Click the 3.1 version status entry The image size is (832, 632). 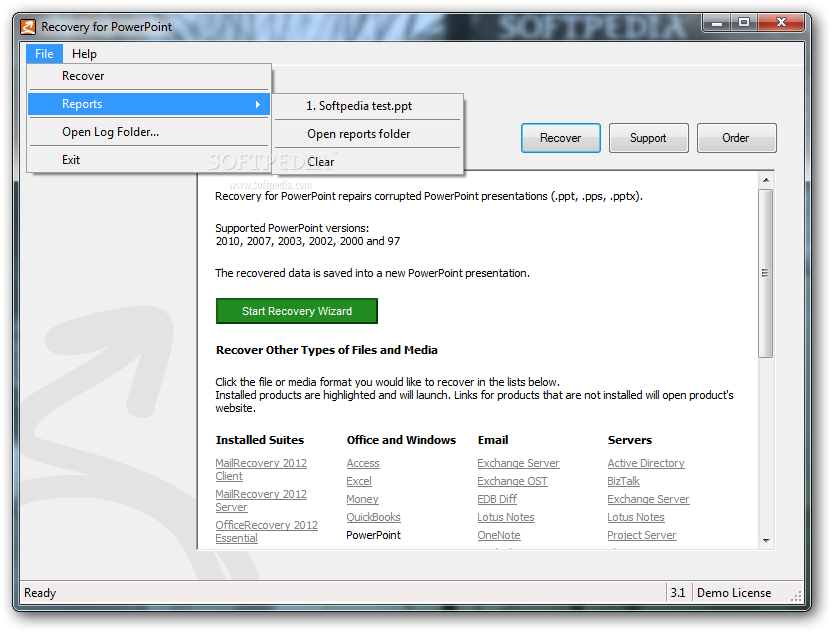[678, 593]
